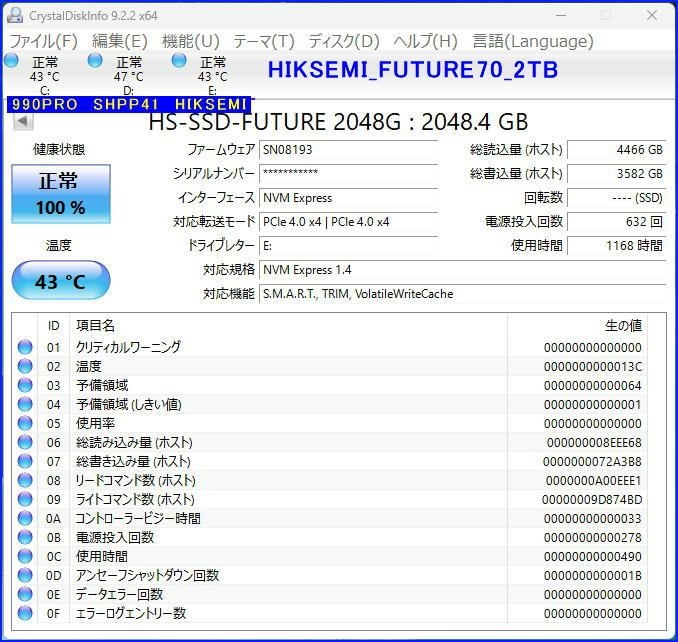Viewport: 678px width, 642px height.
Task: Click rotation rate value ---- (SSD)
Action: click(617, 198)
